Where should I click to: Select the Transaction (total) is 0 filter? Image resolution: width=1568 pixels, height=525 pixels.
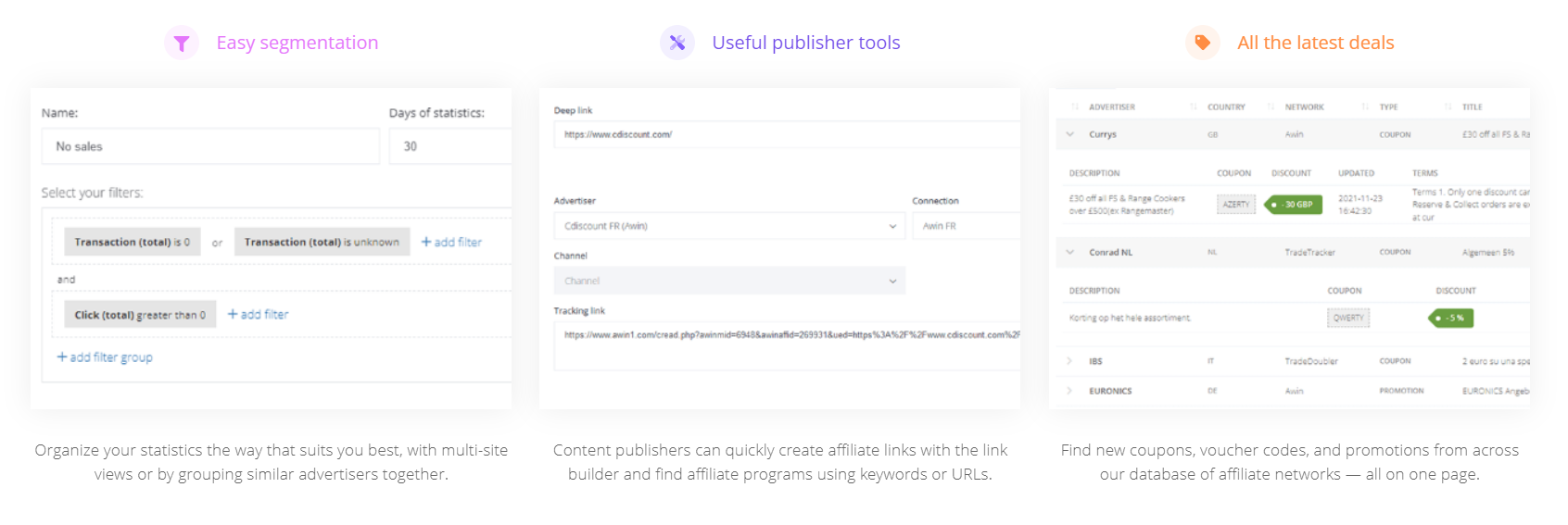[133, 242]
